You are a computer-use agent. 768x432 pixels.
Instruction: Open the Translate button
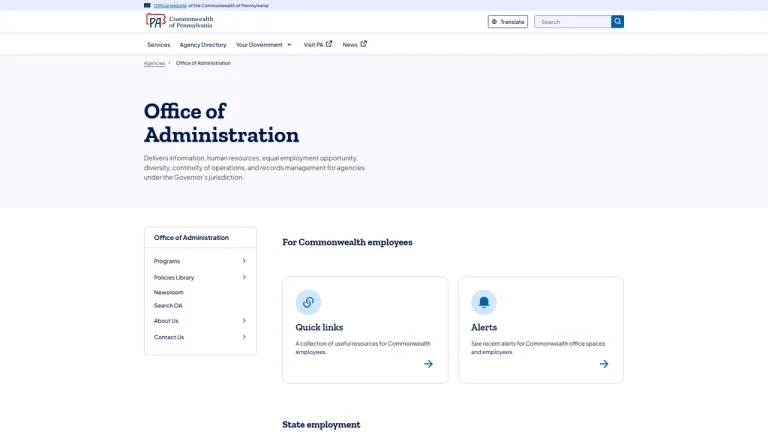point(507,22)
